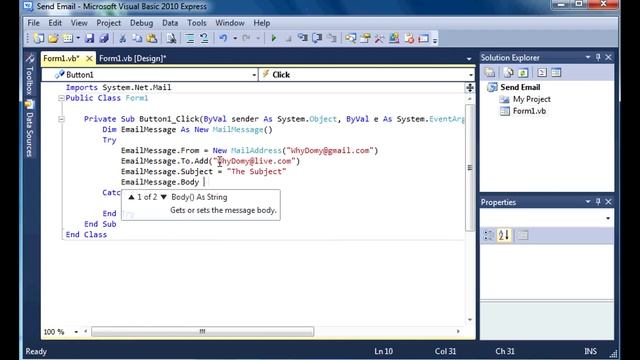This screenshot has height=360, width=640.
Task: Toggle auto-hide pin on Solution Explorer
Action: (598, 58)
